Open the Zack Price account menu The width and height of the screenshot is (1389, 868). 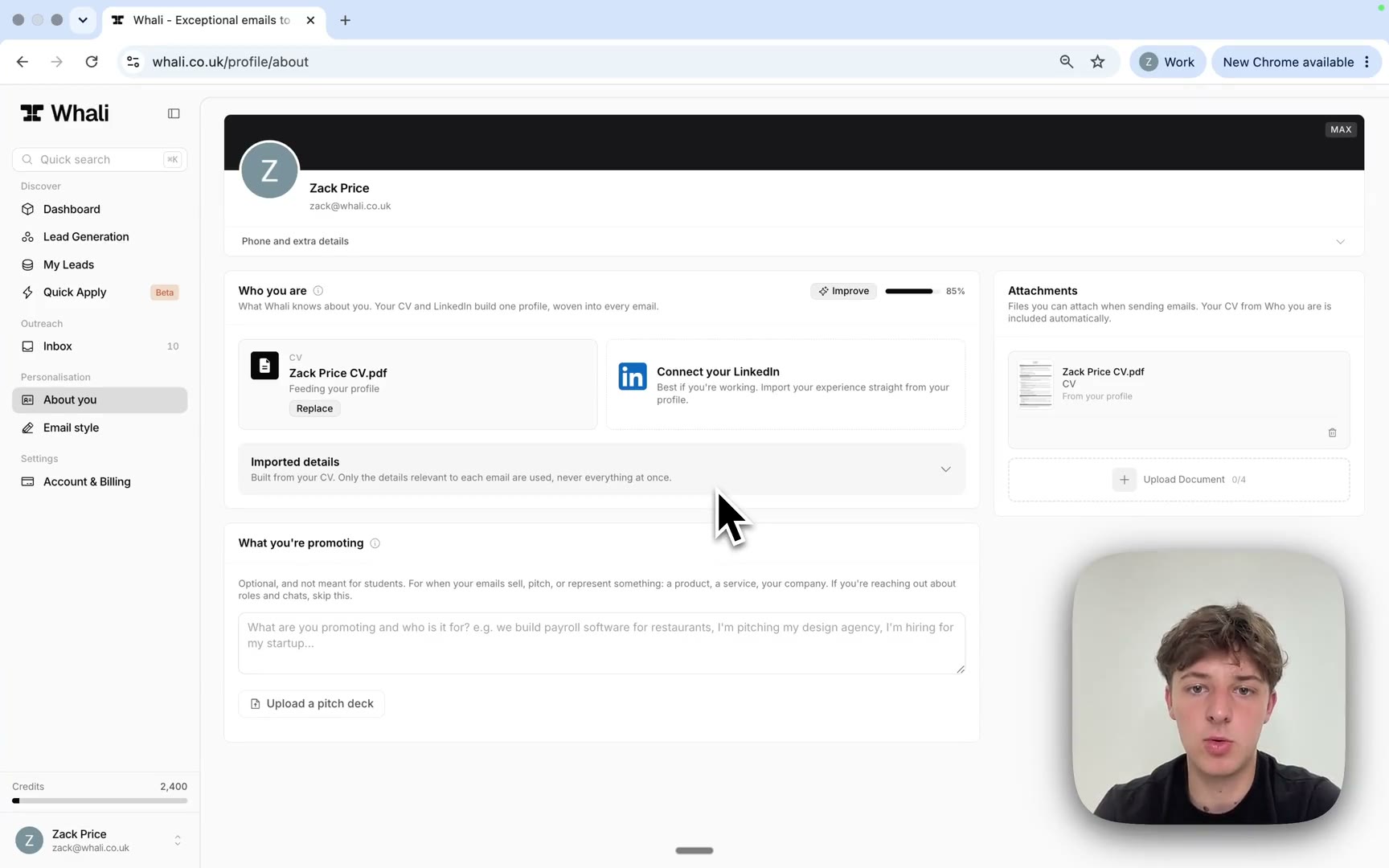pyautogui.click(x=100, y=841)
